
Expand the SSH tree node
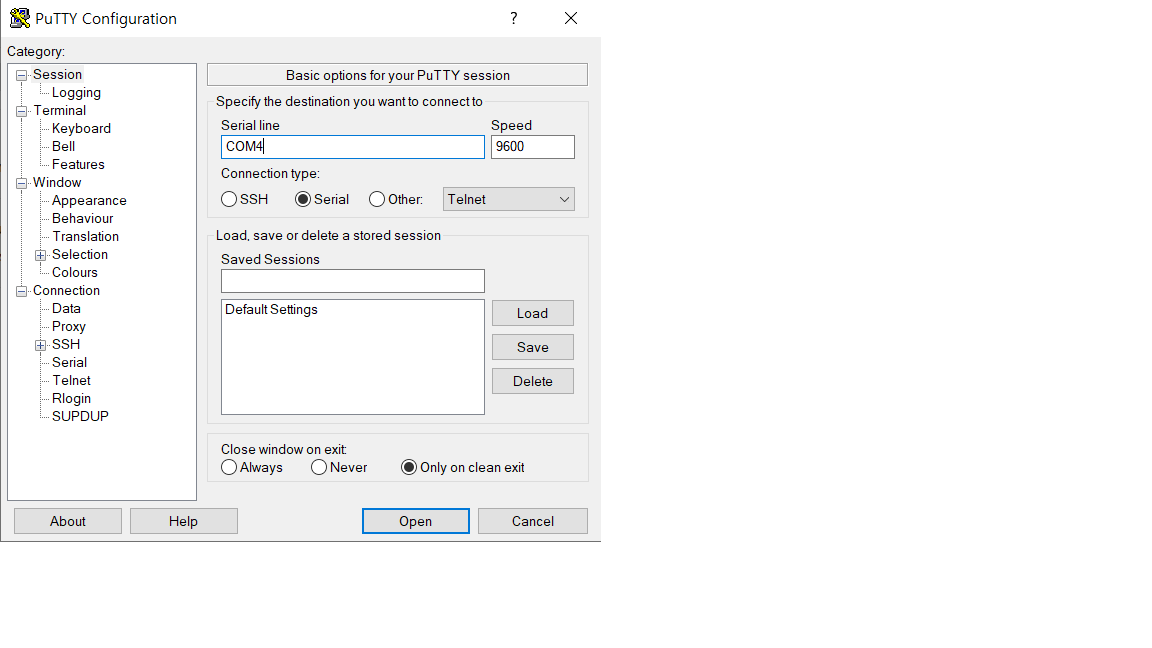pyautogui.click(x=40, y=345)
